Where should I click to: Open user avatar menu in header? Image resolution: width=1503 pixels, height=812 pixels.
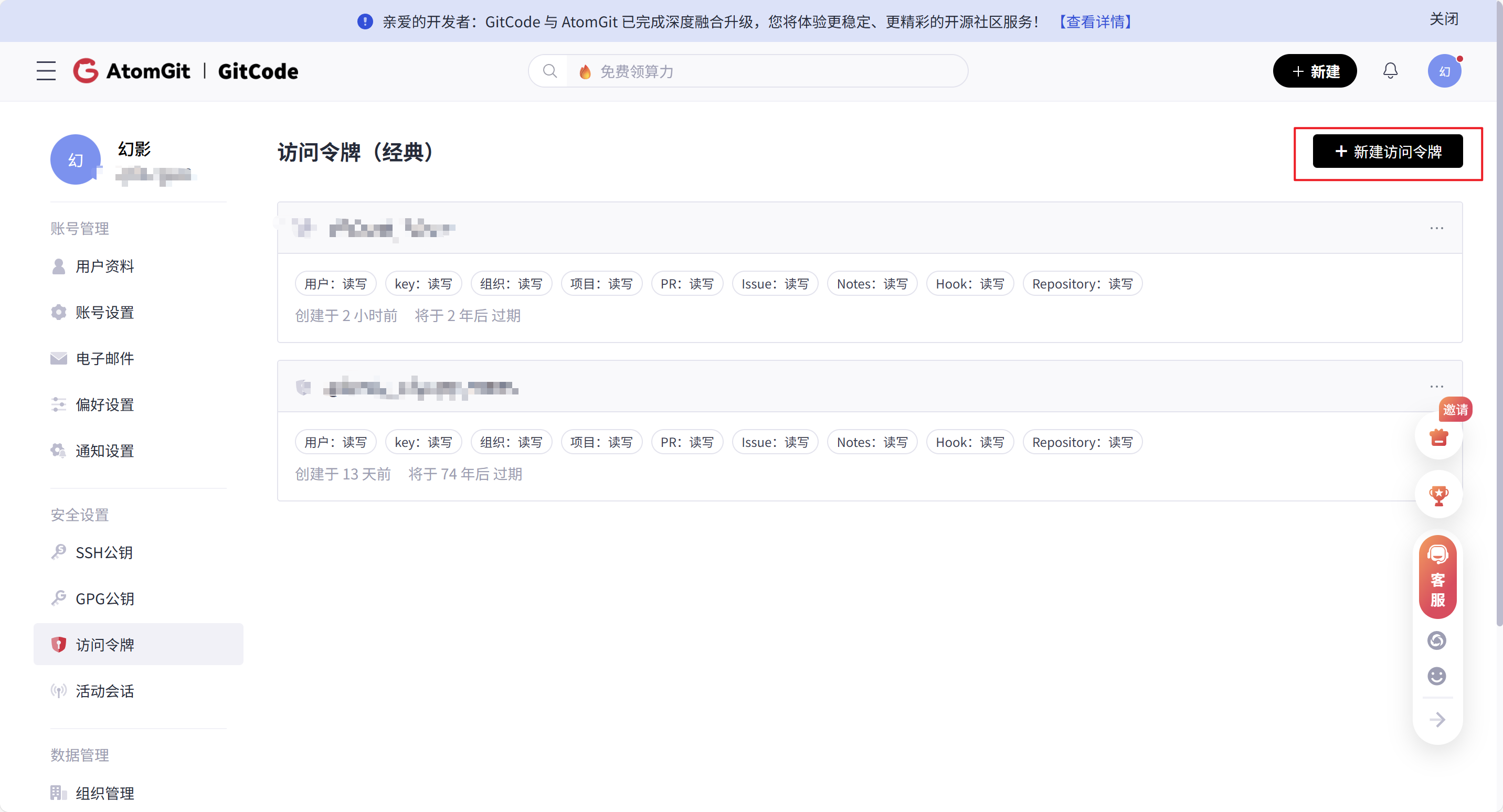click(x=1444, y=71)
